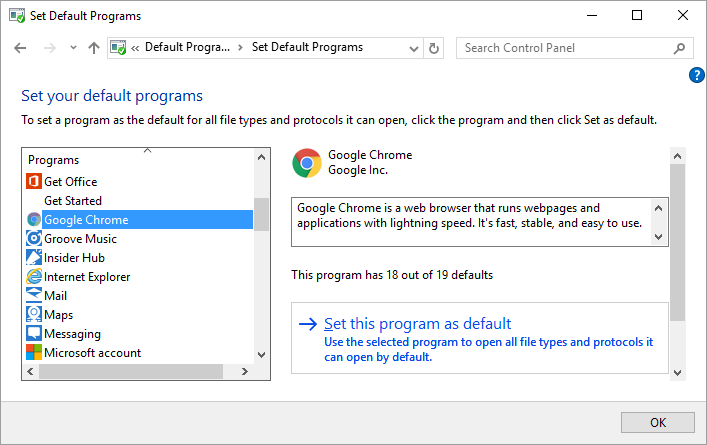This screenshot has height=445, width=707.
Task: Click the programs list scroll up arrow
Action: 262,157
